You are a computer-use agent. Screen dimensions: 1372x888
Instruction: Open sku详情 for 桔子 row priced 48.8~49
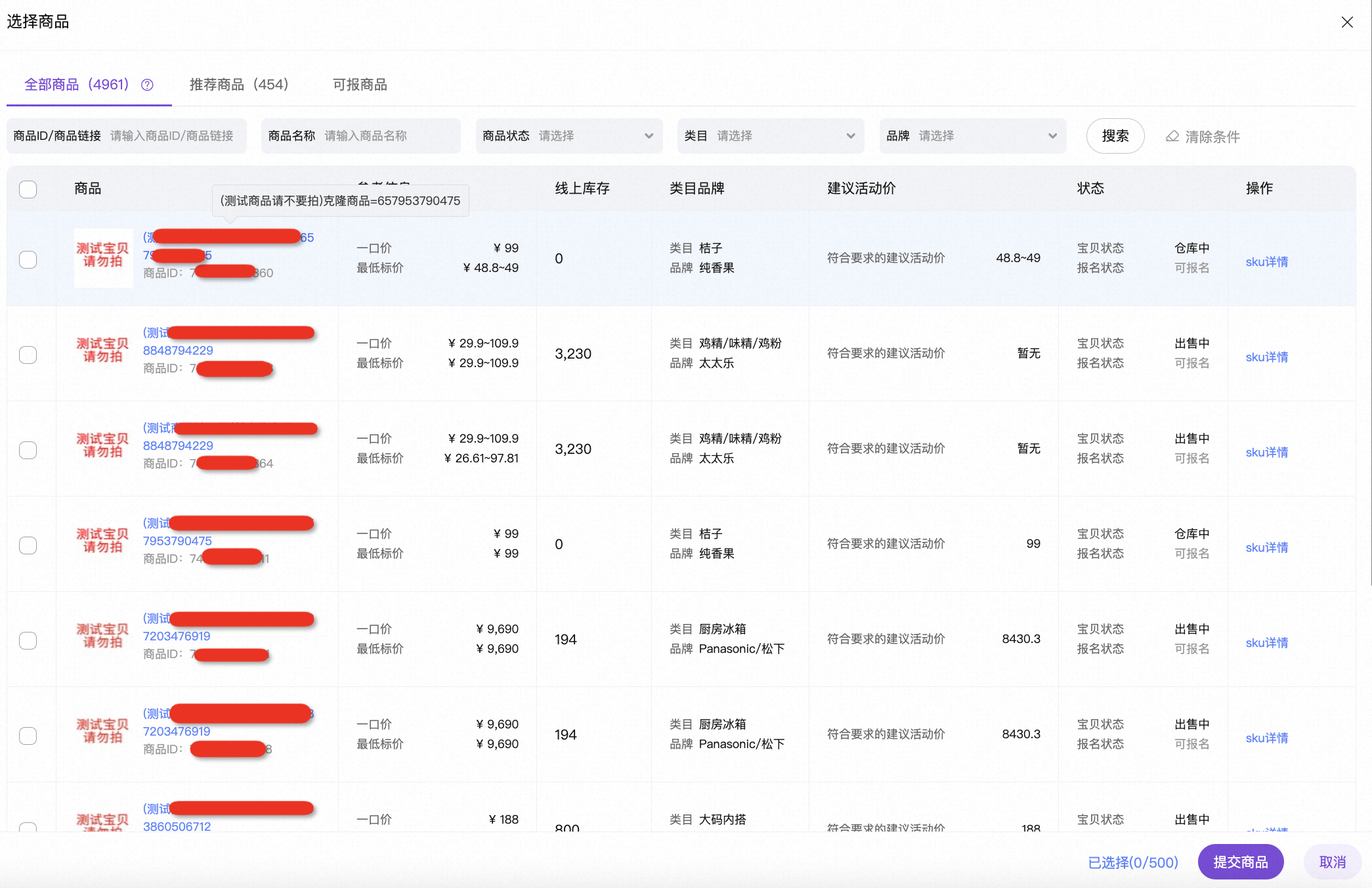(x=1266, y=261)
